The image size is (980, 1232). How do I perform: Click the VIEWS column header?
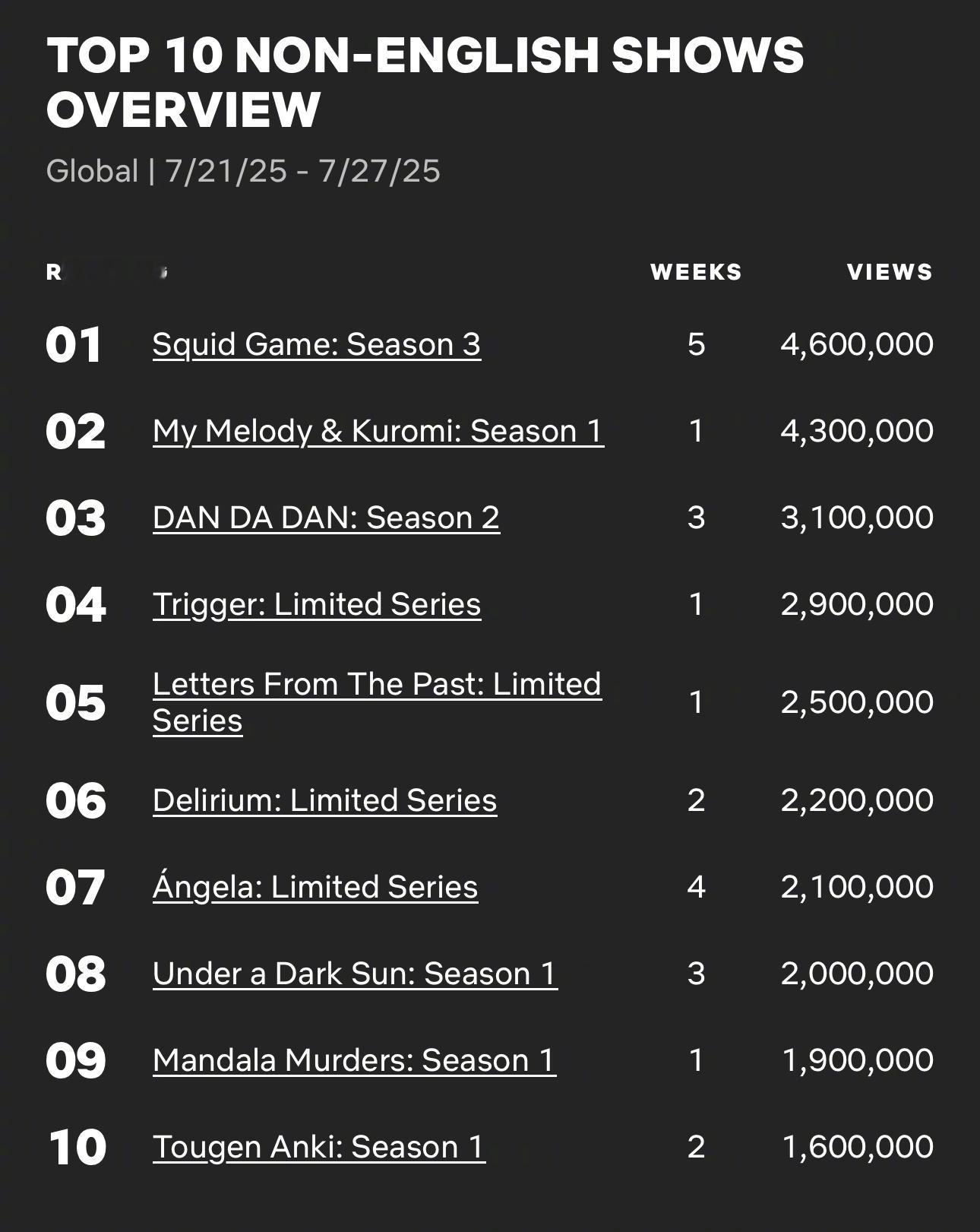click(890, 272)
